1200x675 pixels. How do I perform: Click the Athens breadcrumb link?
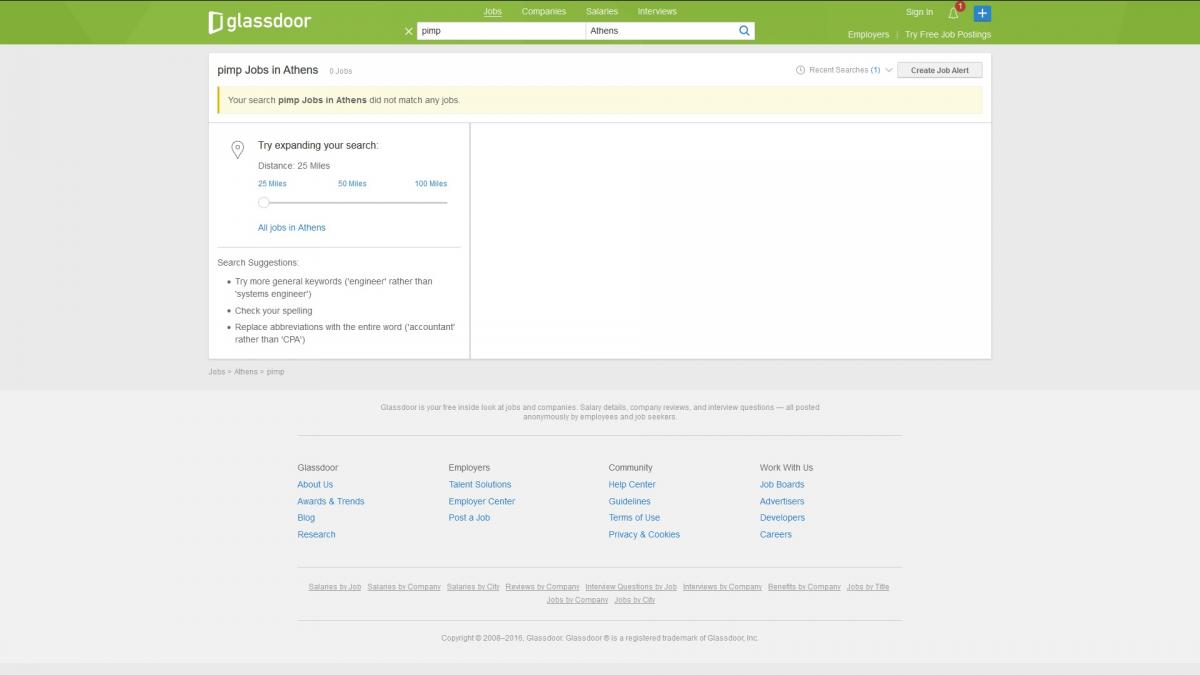tap(246, 372)
